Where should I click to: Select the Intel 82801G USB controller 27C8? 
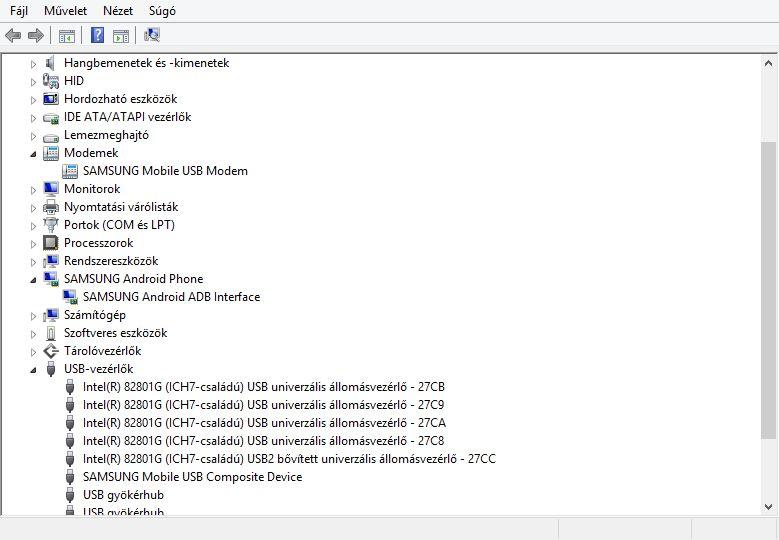click(x=263, y=441)
